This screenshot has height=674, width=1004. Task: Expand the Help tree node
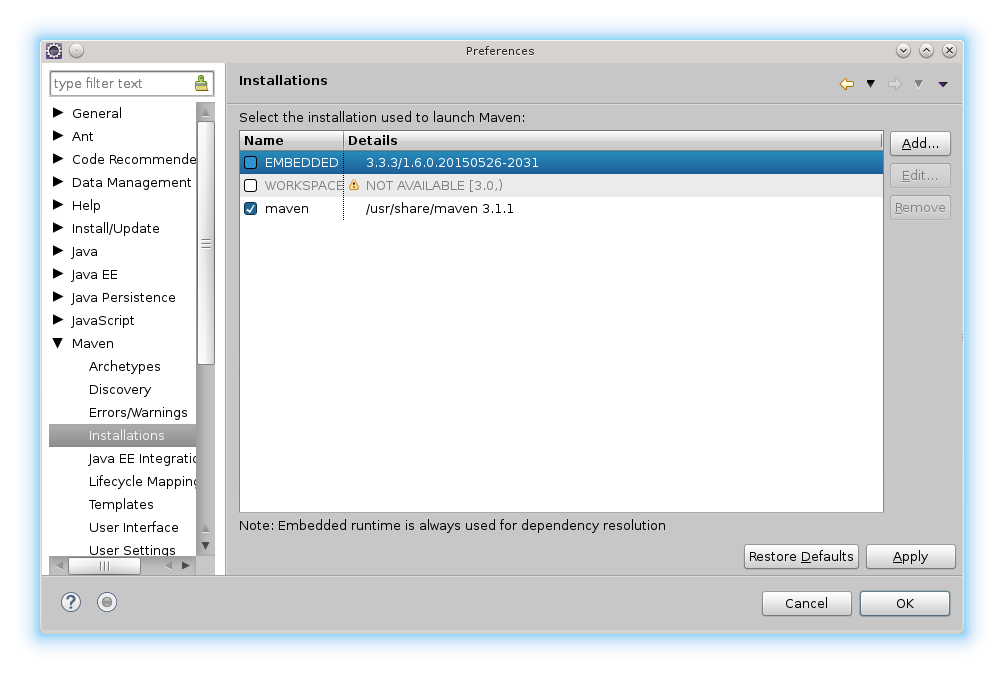pos(58,205)
